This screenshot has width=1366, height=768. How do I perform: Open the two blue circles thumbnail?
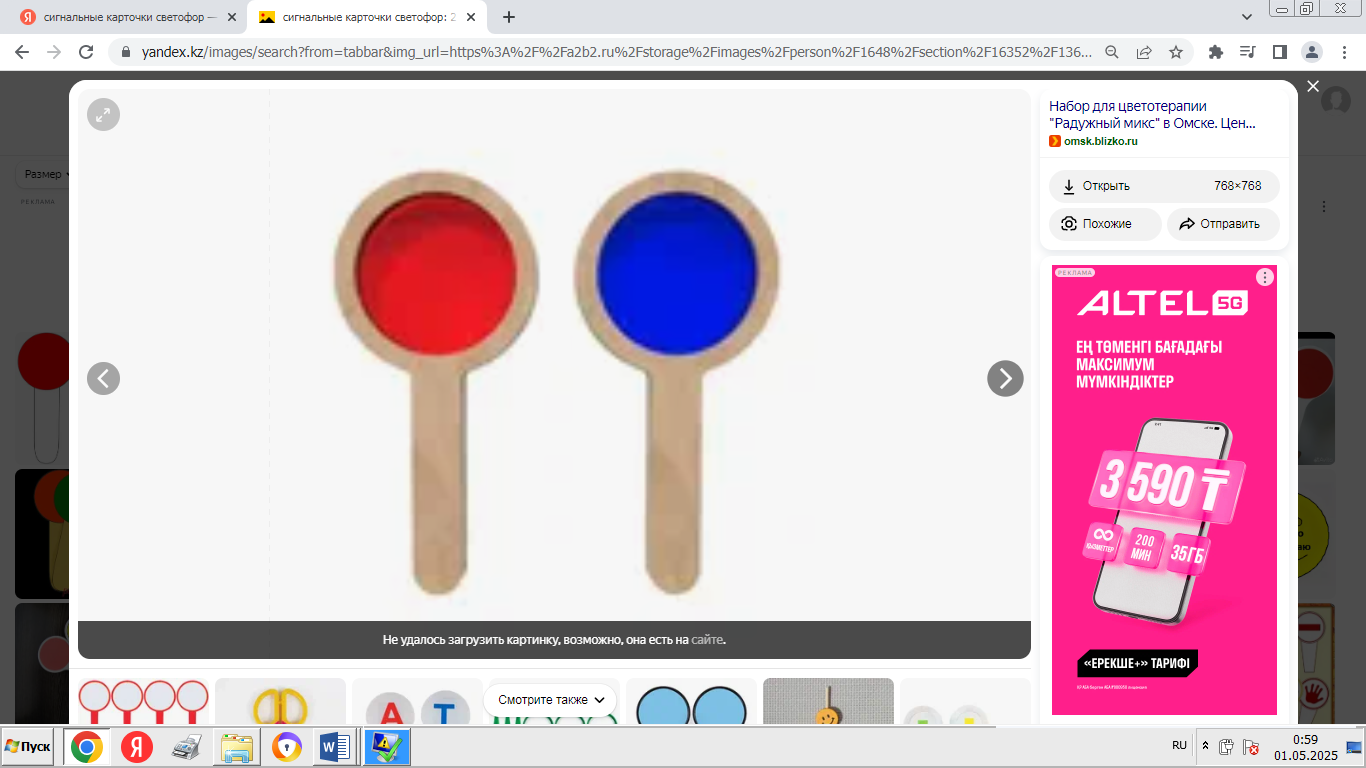pyautogui.click(x=691, y=701)
